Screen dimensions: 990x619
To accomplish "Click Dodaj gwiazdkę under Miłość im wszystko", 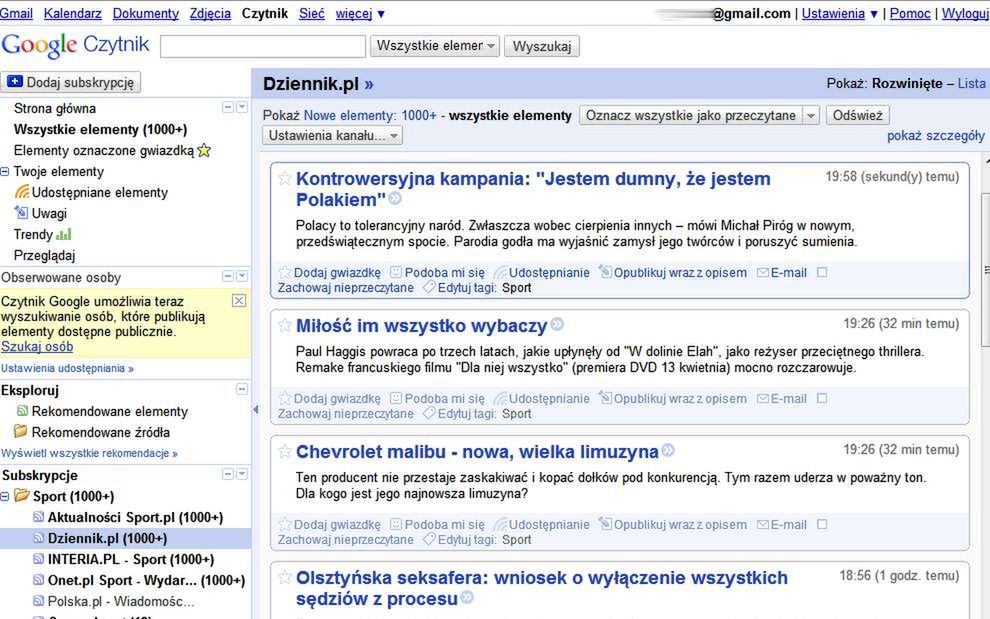I will [330, 399].
